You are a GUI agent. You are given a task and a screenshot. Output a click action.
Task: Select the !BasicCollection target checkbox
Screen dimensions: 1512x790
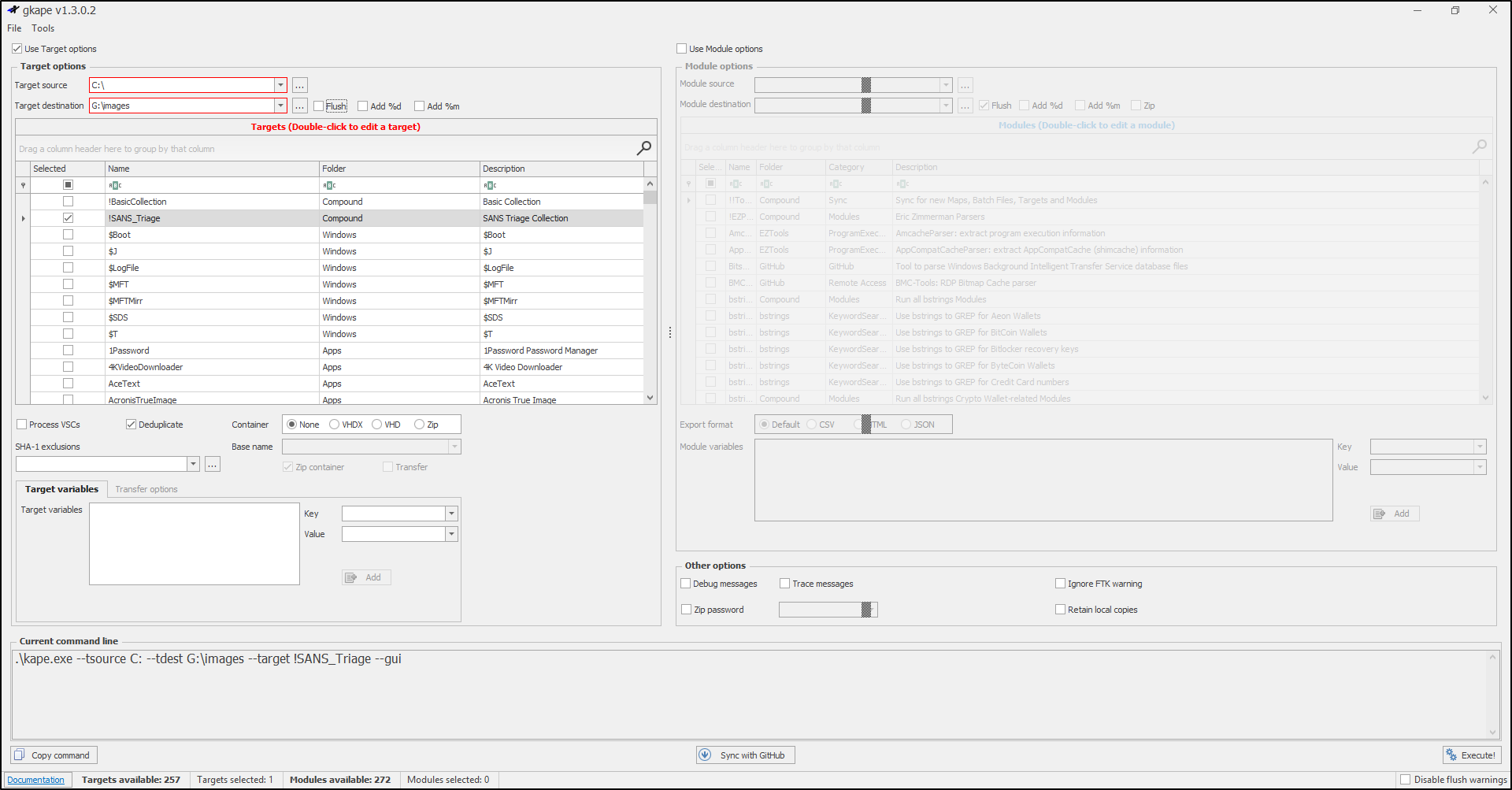click(68, 202)
